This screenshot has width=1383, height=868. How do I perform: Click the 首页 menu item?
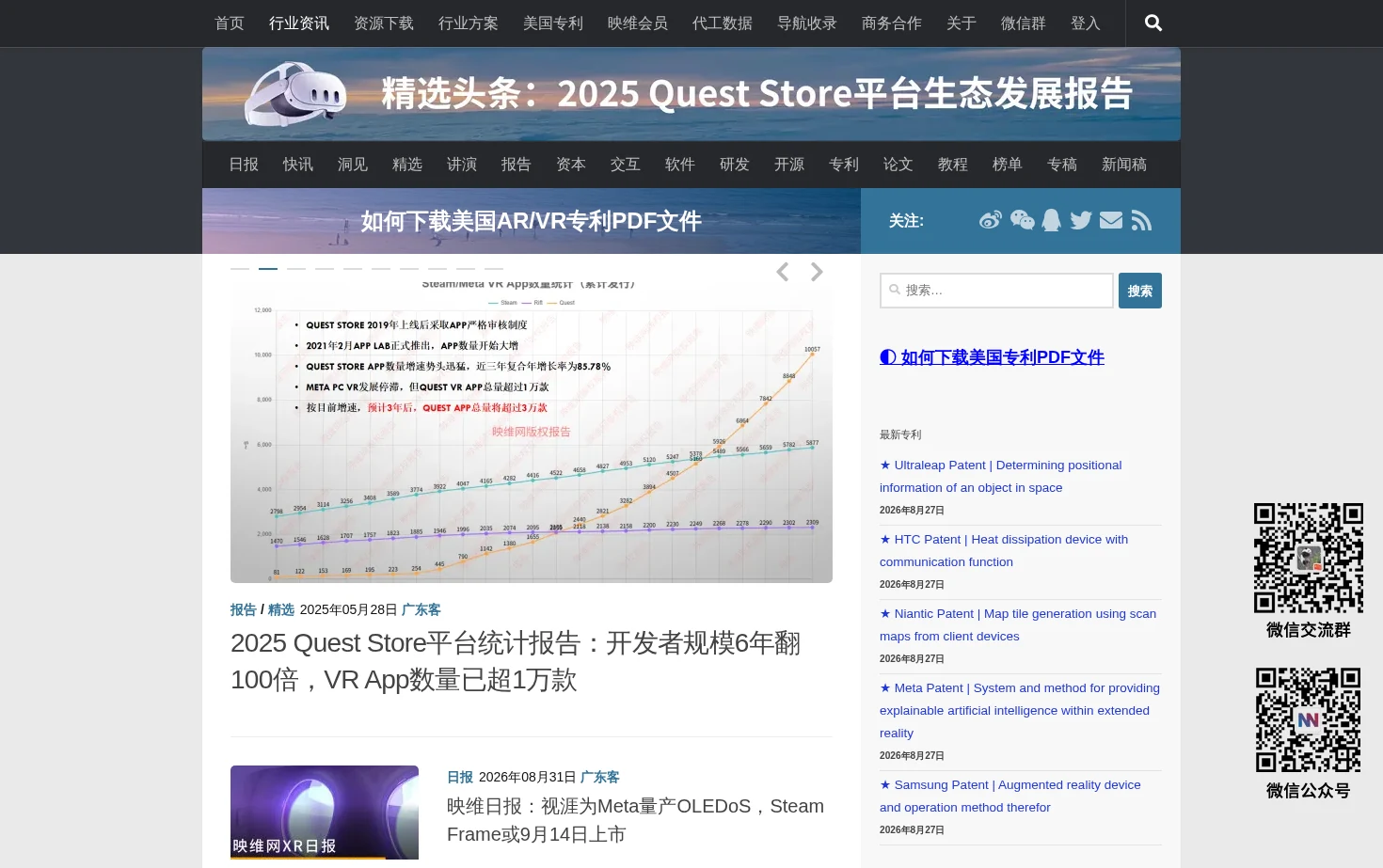coord(230,24)
